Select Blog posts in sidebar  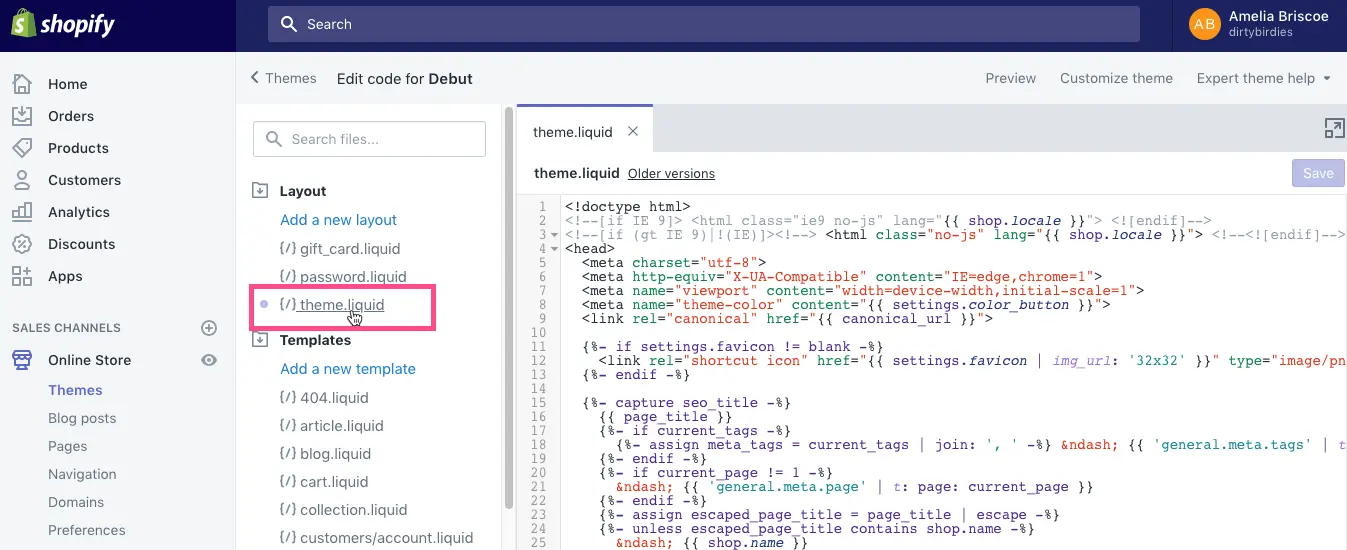pos(82,418)
